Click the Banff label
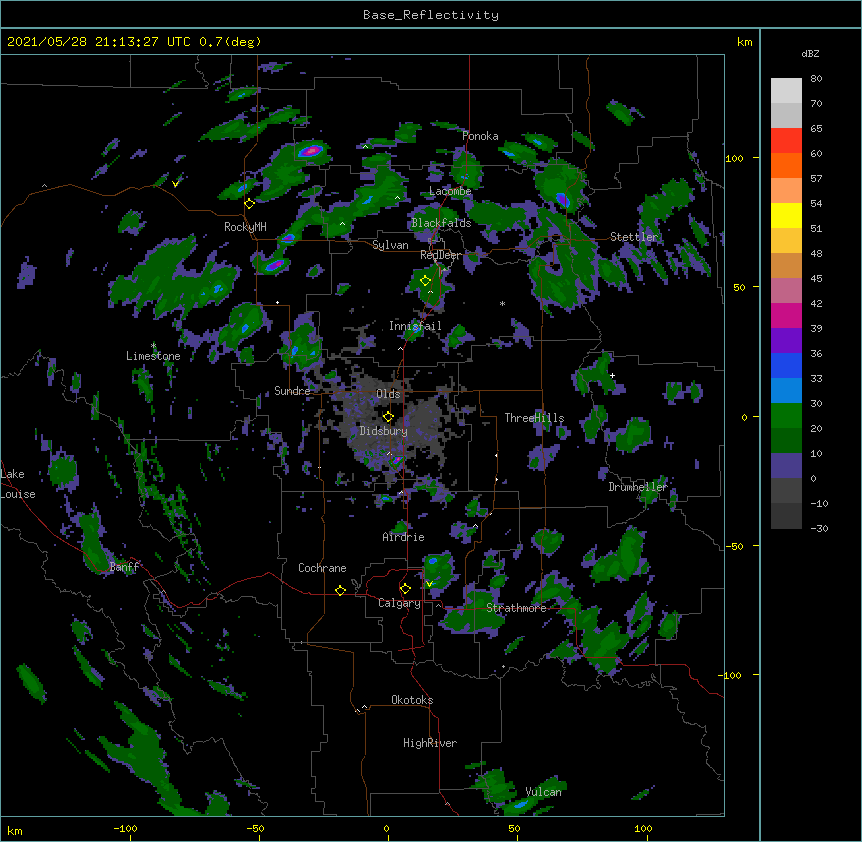Image resolution: width=862 pixels, height=842 pixels. pyautogui.click(x=125, y=567)
